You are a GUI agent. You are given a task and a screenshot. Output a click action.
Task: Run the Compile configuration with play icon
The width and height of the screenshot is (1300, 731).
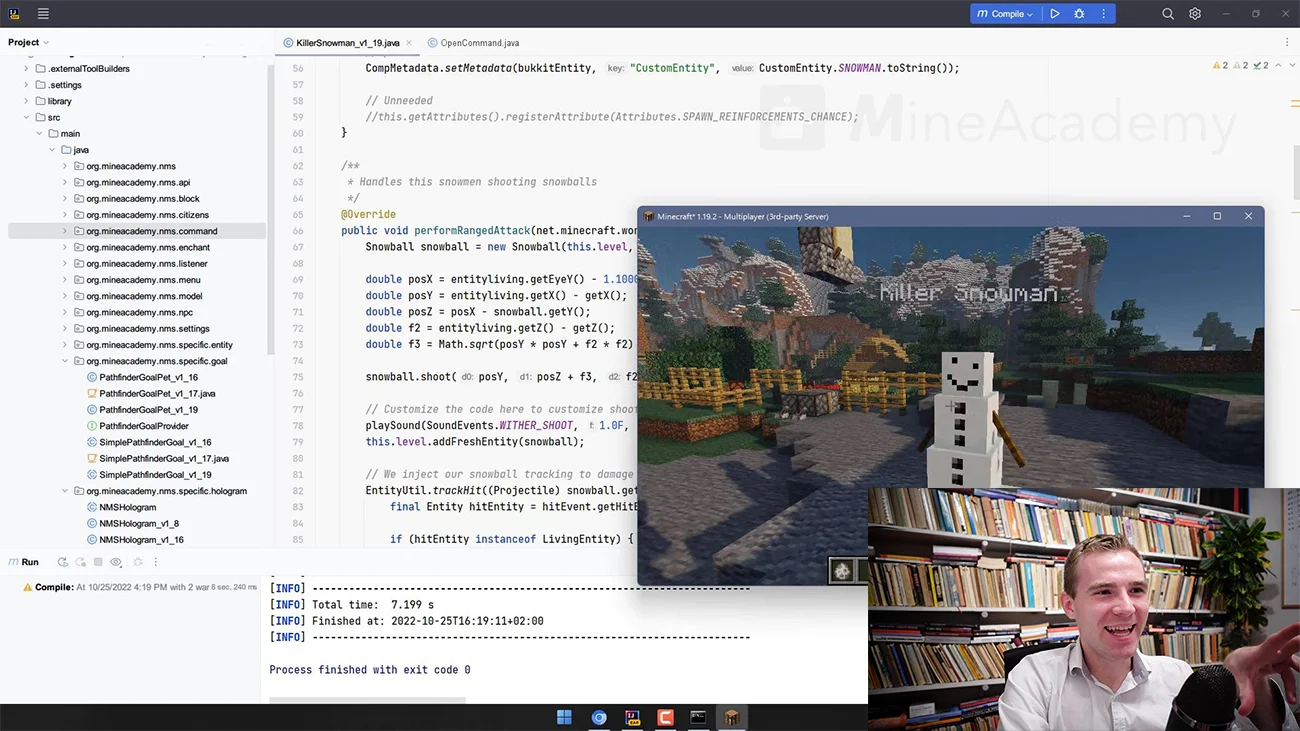tap(1055, 14)
